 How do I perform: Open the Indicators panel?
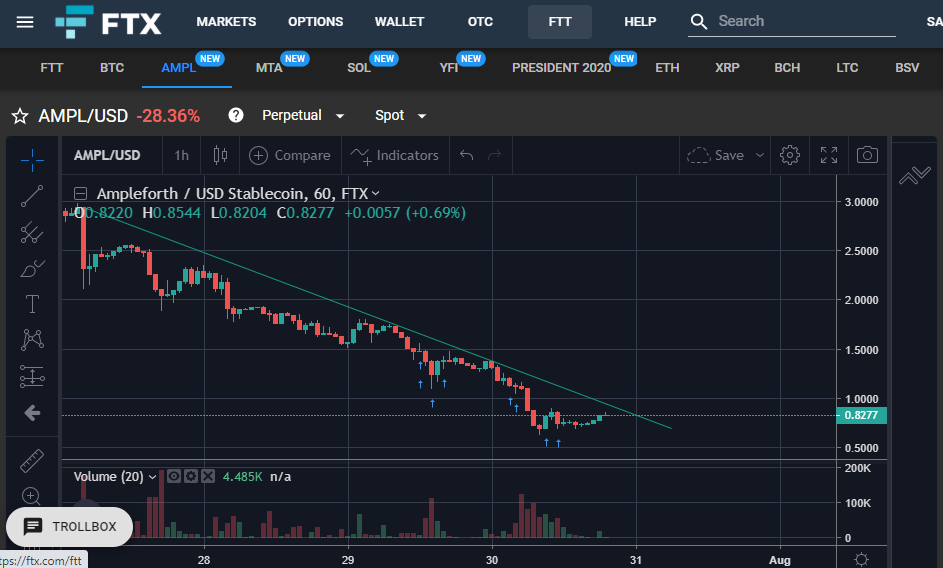pyautogui.click(x=395, y=155)
